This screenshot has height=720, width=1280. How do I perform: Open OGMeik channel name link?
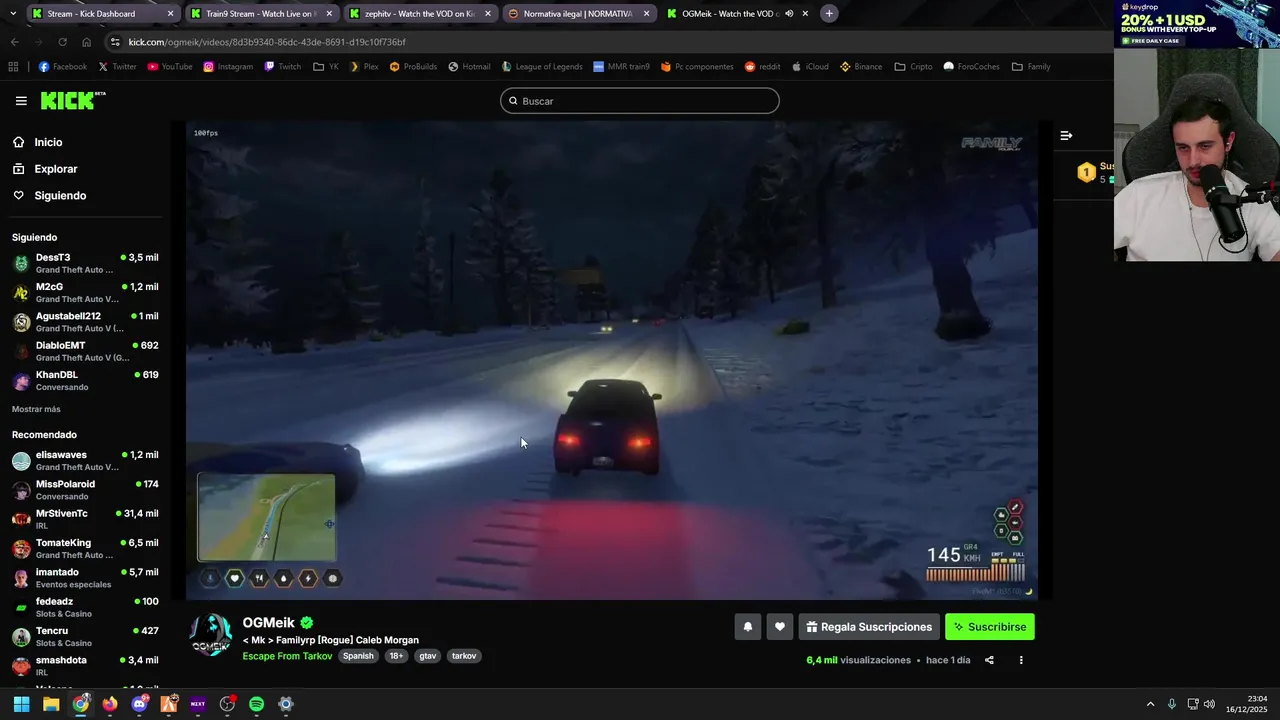tap(268, 623)
